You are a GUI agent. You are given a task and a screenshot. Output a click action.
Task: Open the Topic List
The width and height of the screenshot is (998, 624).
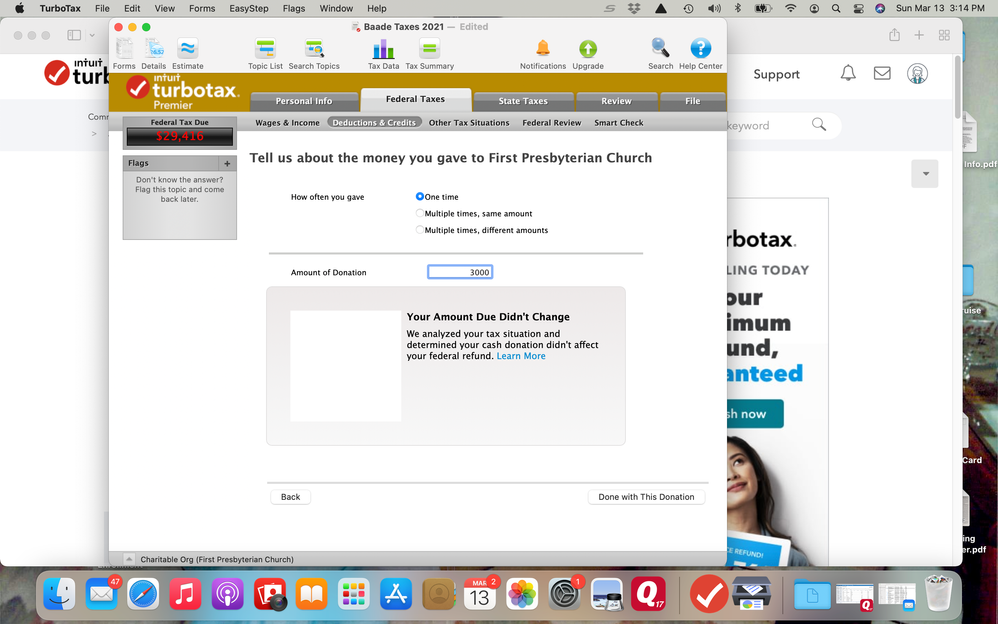click(x=265, y=48)
